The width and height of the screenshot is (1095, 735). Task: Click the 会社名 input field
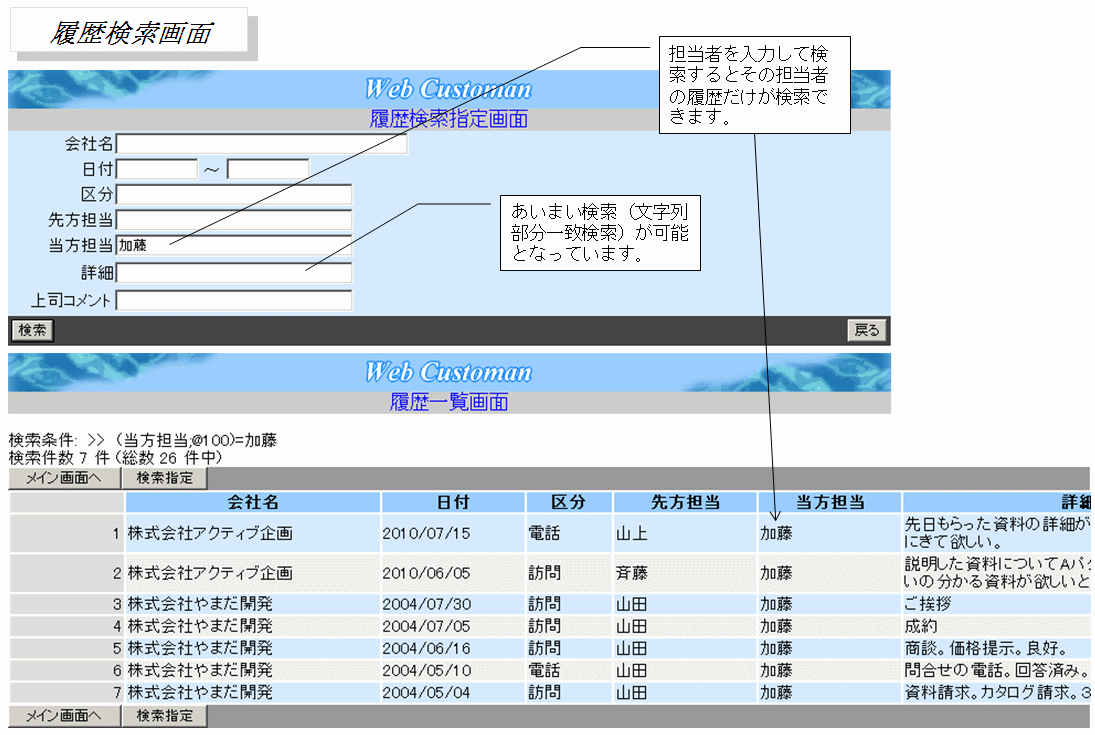pyautogui.click(x=261, y=144)
